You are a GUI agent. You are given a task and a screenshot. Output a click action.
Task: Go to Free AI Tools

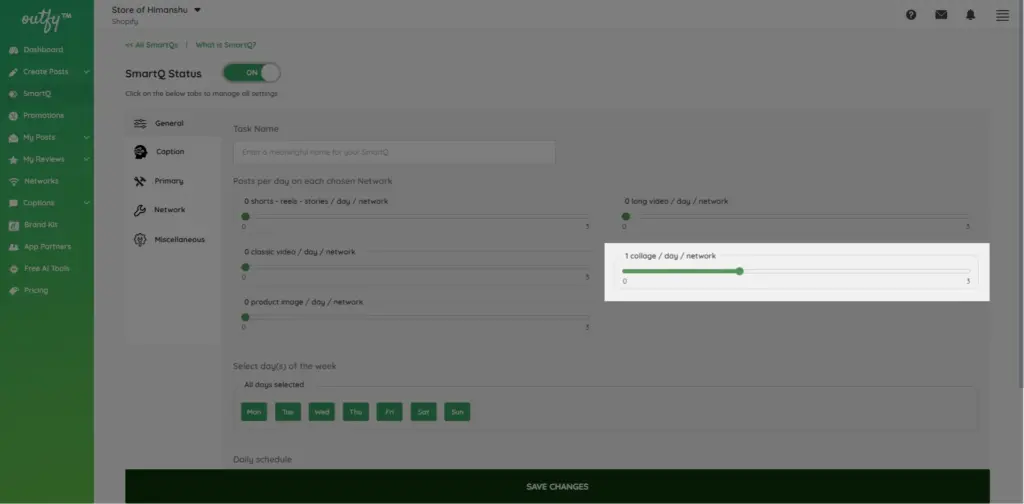click(x=46, y=269)
